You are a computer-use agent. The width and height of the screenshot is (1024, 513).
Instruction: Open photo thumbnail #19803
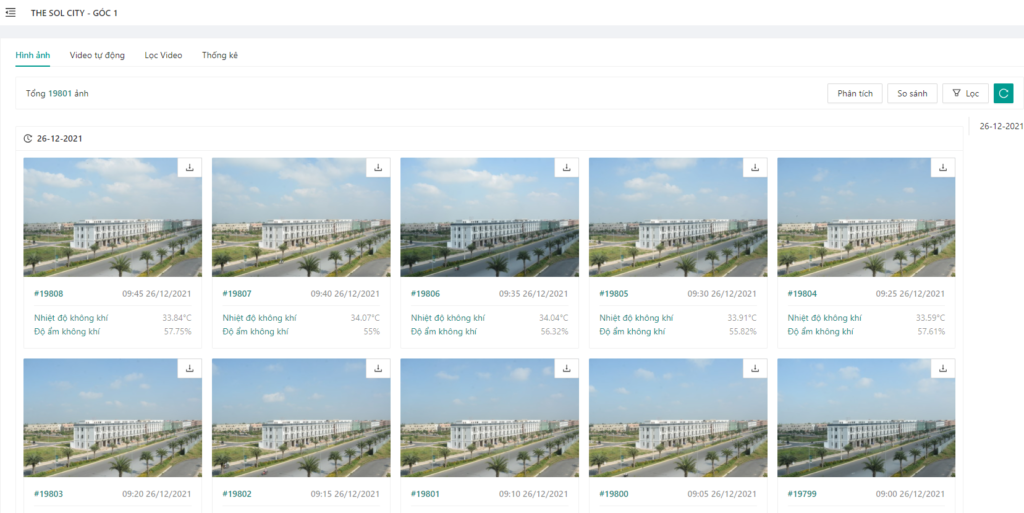[x=113, y=418]
